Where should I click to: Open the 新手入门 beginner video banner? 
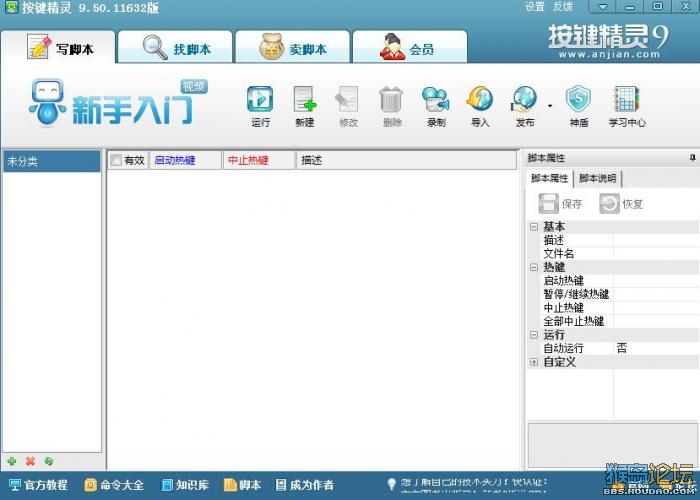[118, 104]
